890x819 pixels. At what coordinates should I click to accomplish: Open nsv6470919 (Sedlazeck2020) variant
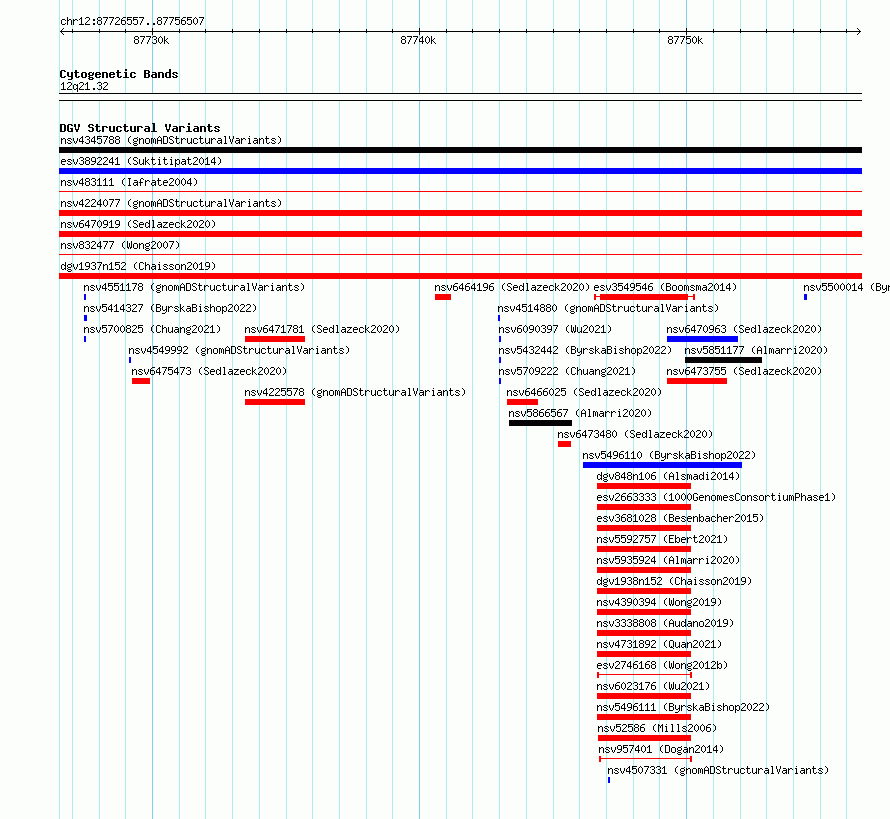click(x=138, y=224)
